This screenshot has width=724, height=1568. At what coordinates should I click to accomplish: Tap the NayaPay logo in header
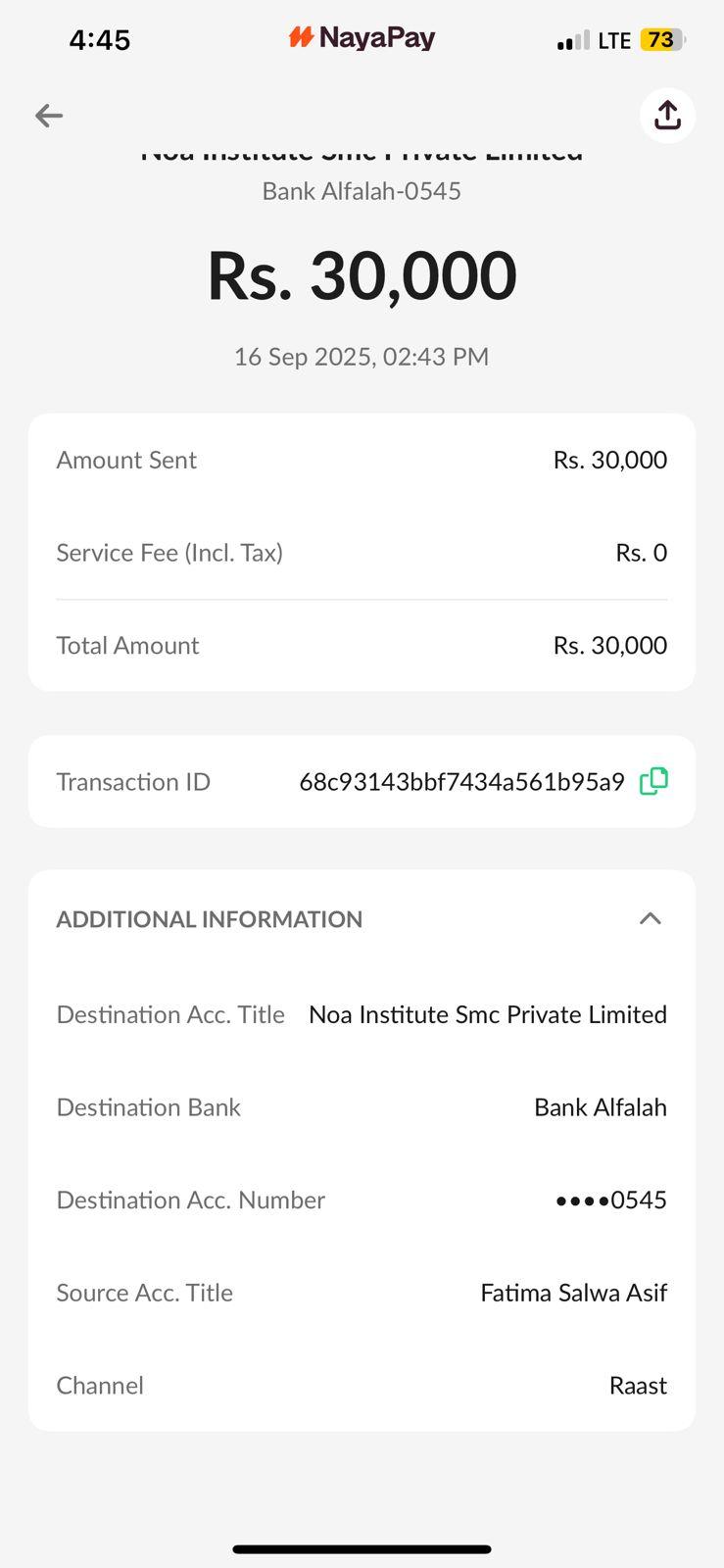coord(362,38)
